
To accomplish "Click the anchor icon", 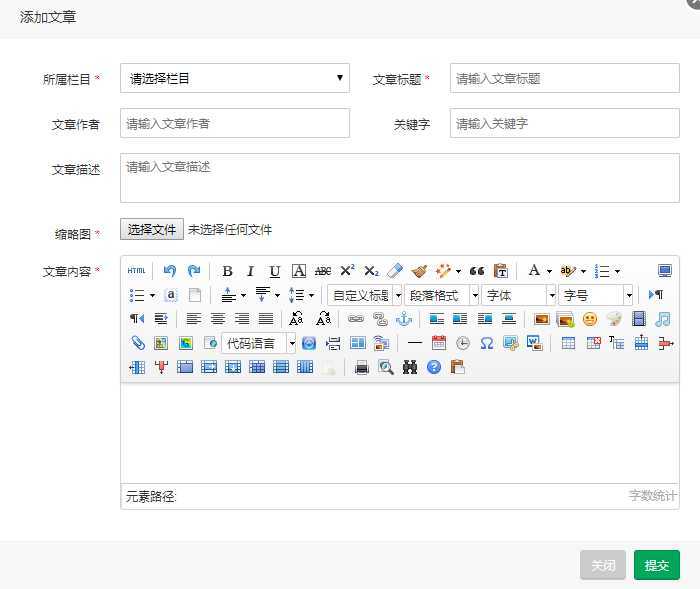I will click(404, 319).
